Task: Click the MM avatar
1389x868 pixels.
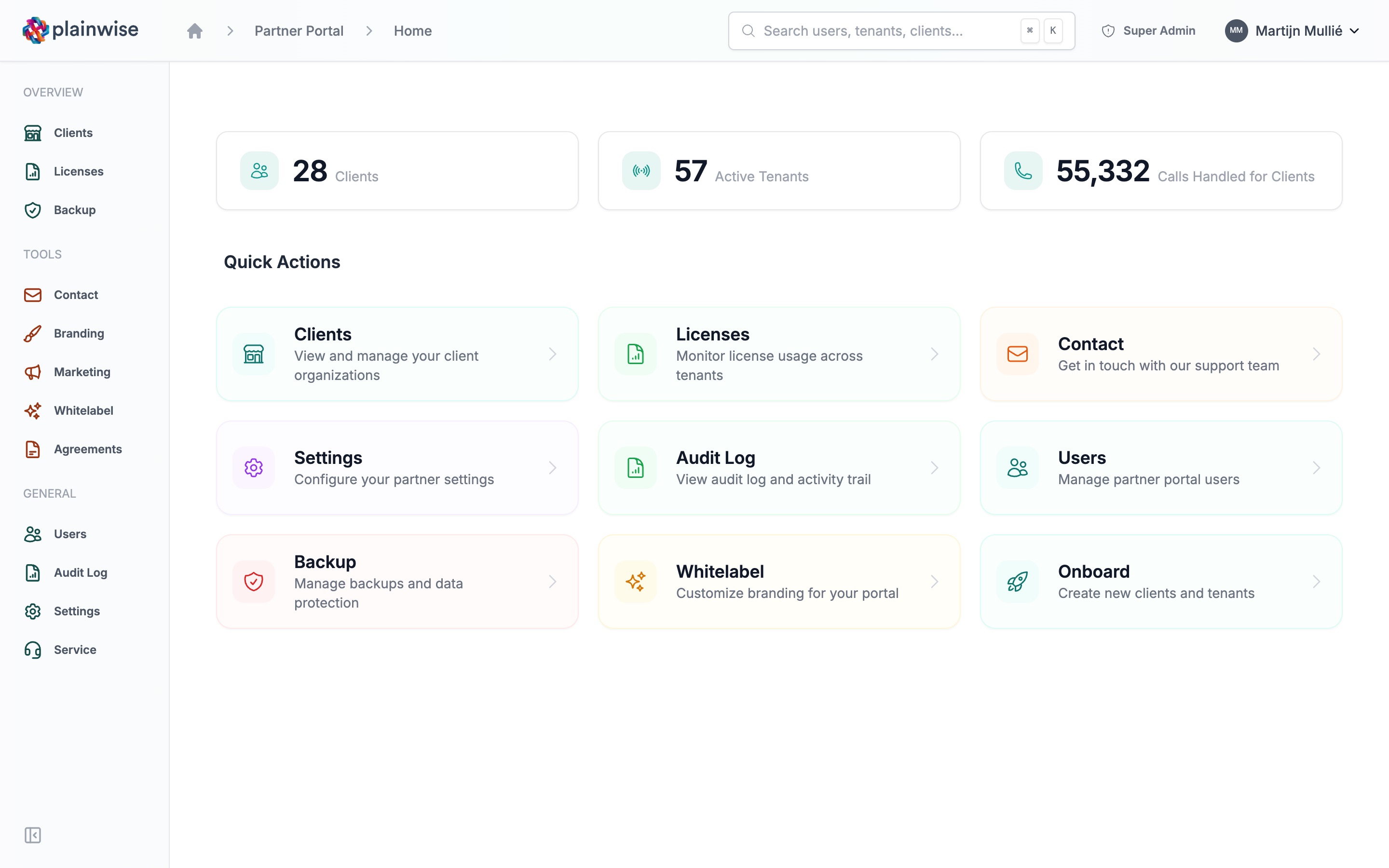Action: coord(1236,30)
